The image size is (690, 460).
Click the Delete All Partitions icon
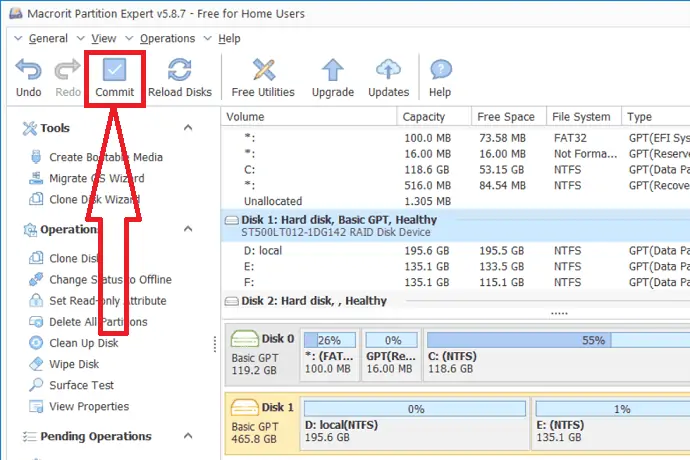point(36,321)
